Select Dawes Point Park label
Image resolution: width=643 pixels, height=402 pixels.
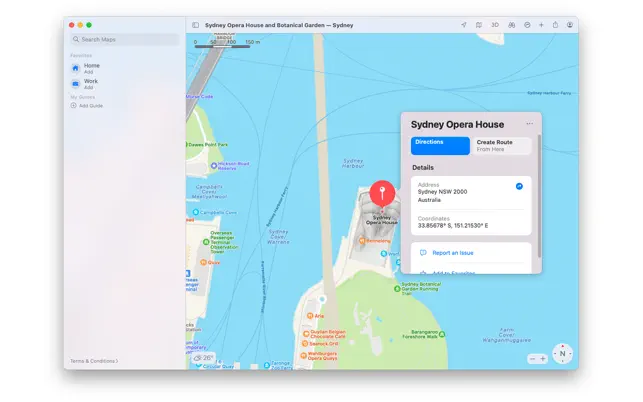tap(207, 144)
